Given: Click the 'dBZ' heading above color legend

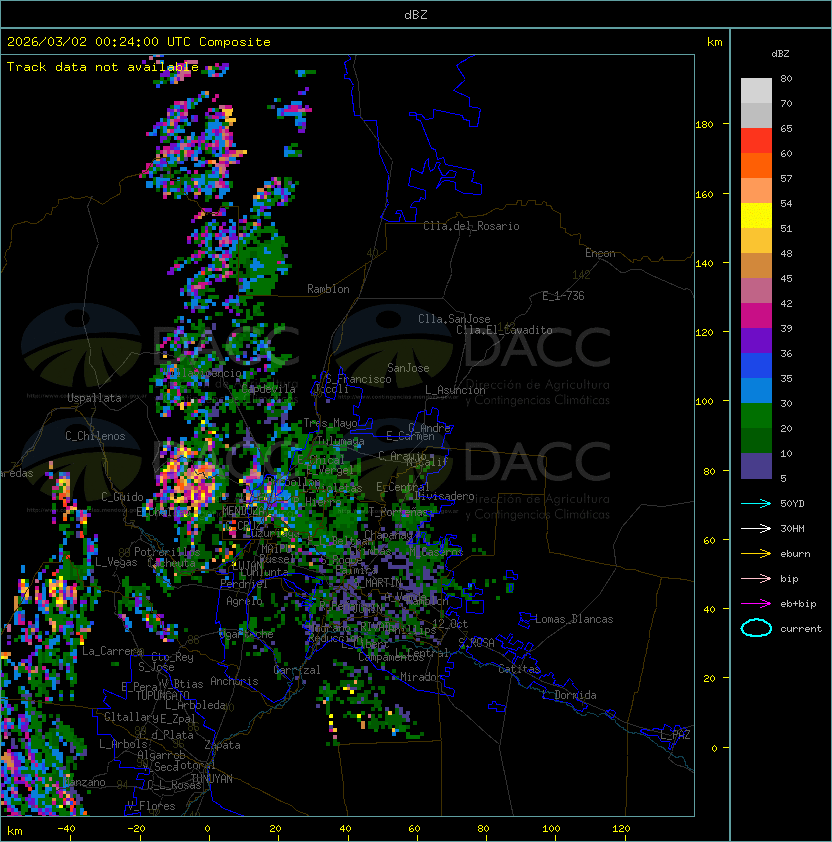Looking at the screenshot, I should [780, 54].
